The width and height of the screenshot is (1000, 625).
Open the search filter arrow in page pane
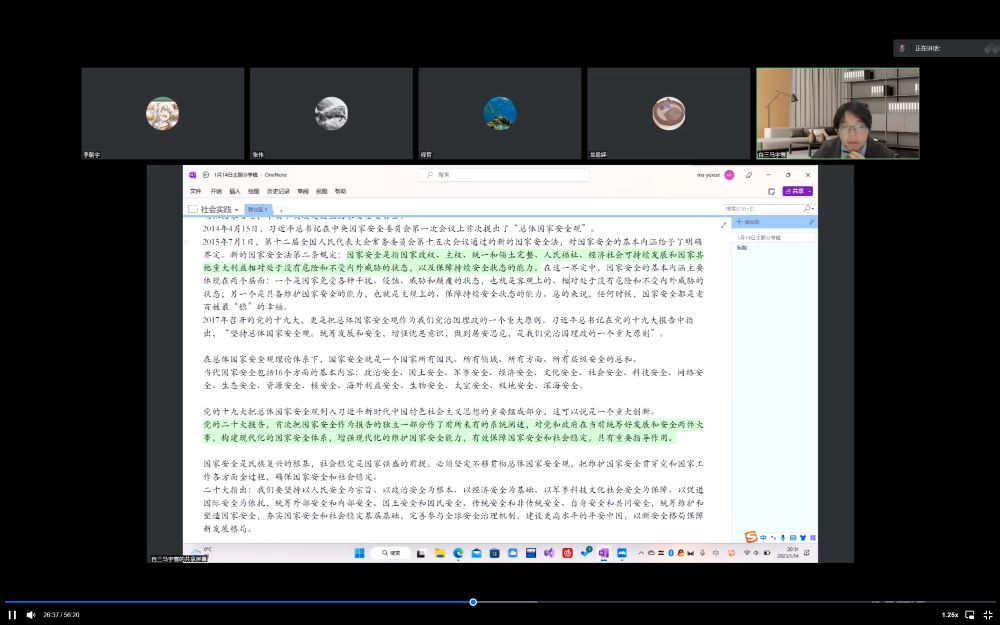[814, 208]
